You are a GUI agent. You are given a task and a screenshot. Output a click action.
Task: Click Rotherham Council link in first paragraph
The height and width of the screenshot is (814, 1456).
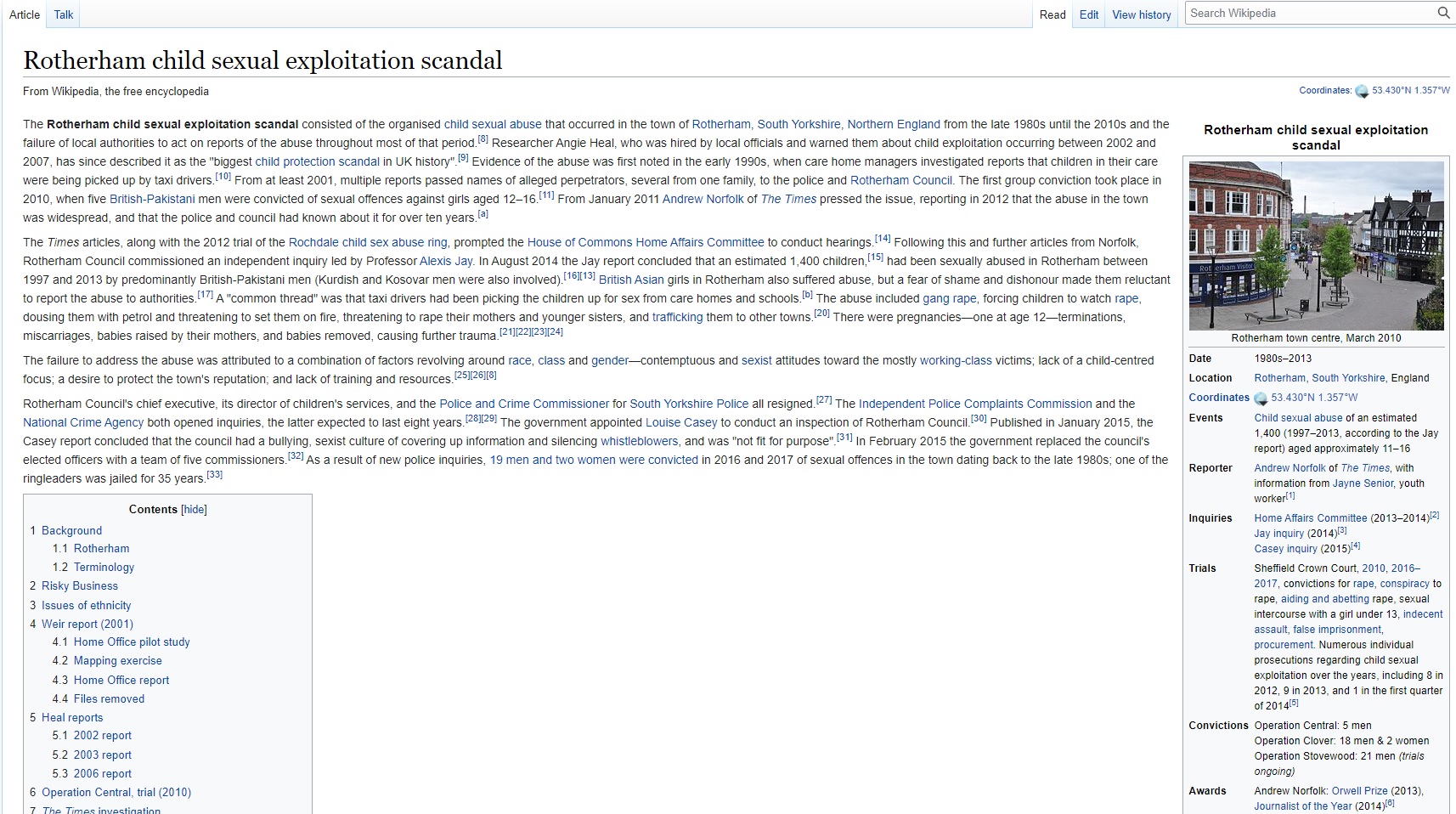(901, 180)
